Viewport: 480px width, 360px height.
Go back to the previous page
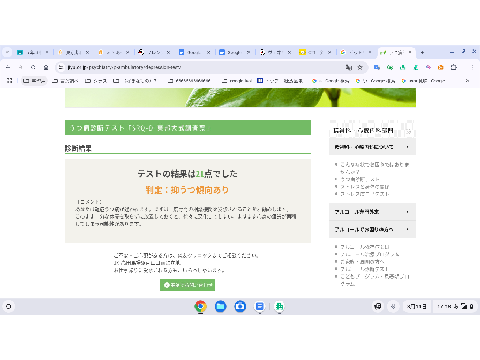point(8,67)
